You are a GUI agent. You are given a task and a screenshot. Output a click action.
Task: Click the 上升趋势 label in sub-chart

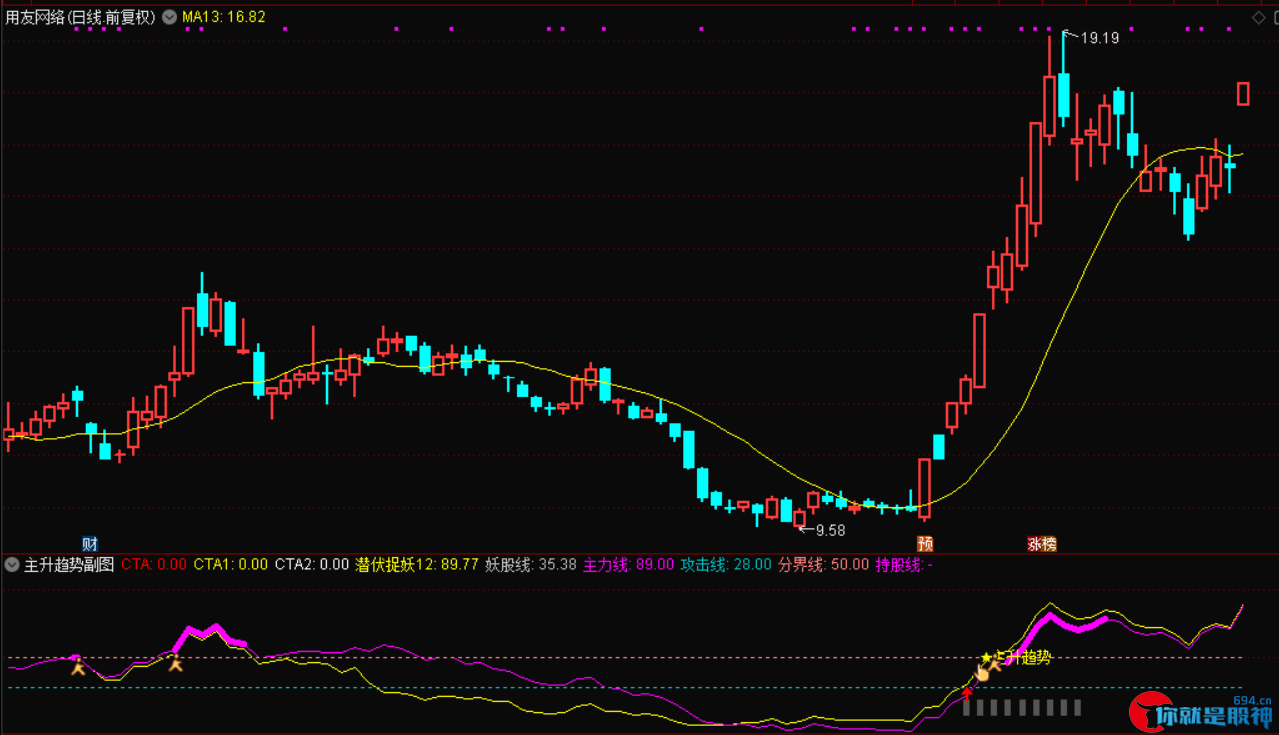coord(1025,657)
